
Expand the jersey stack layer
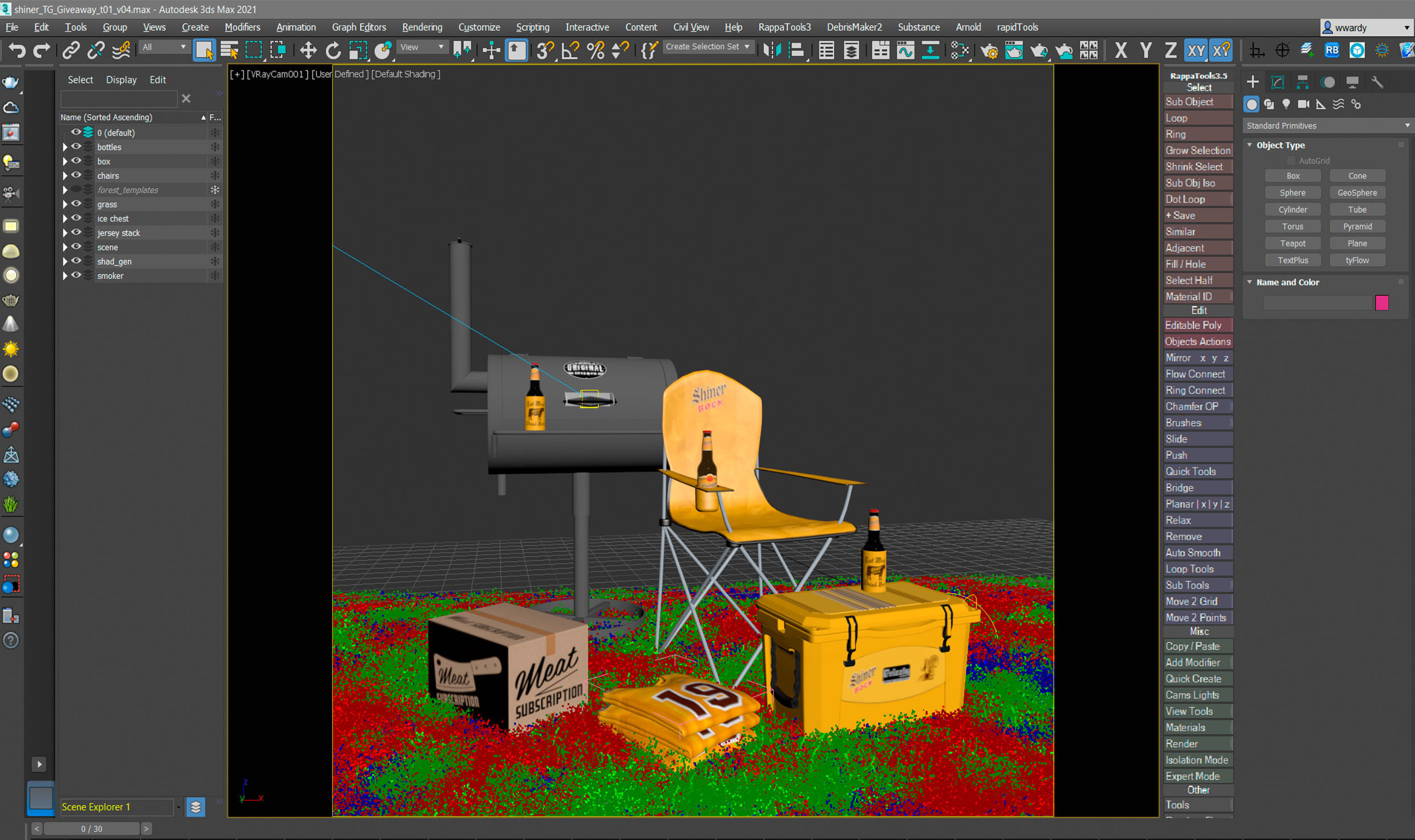pyautogui.click(x=64, y=232)
